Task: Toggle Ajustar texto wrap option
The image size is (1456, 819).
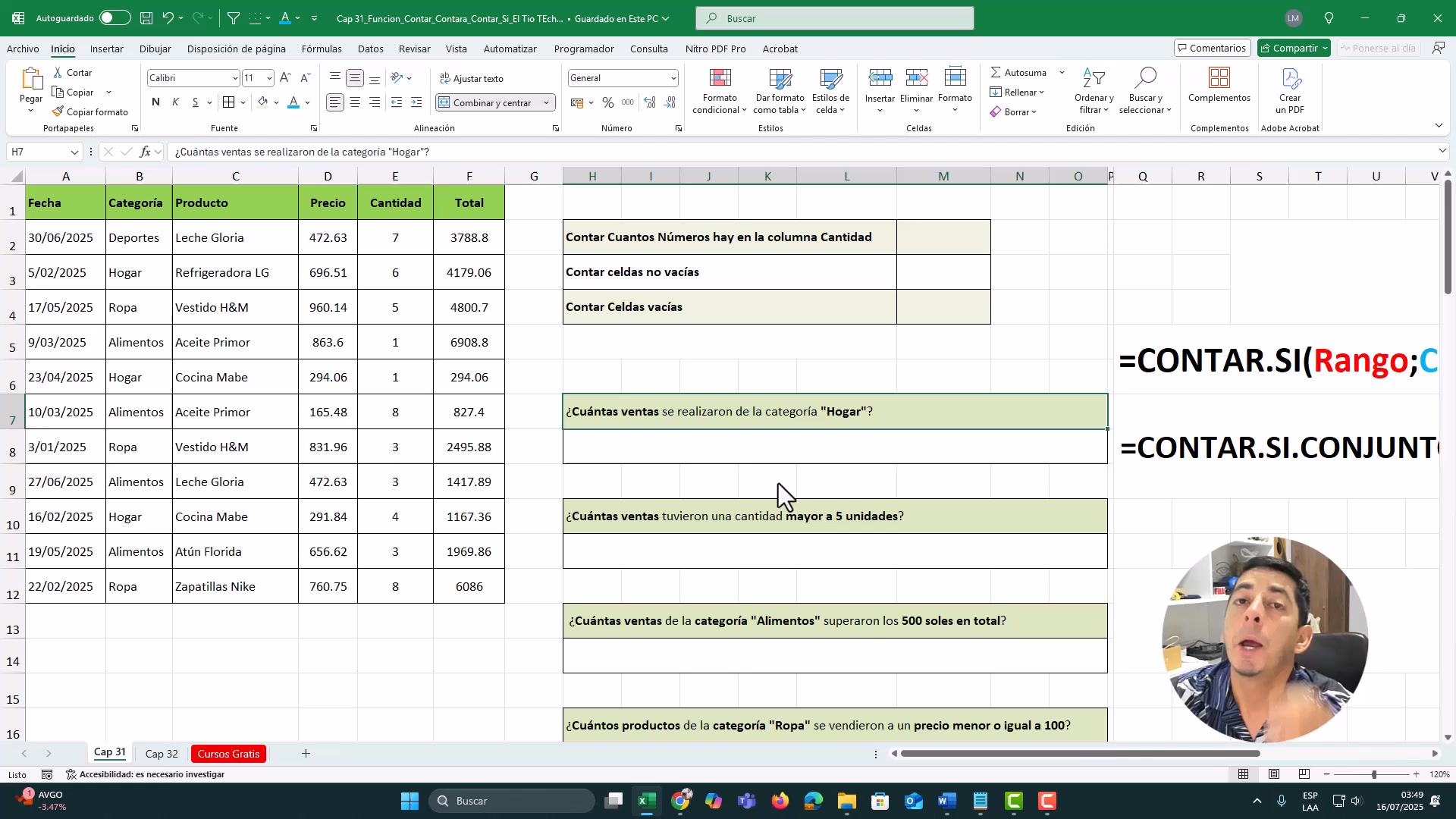Action: 471,78
